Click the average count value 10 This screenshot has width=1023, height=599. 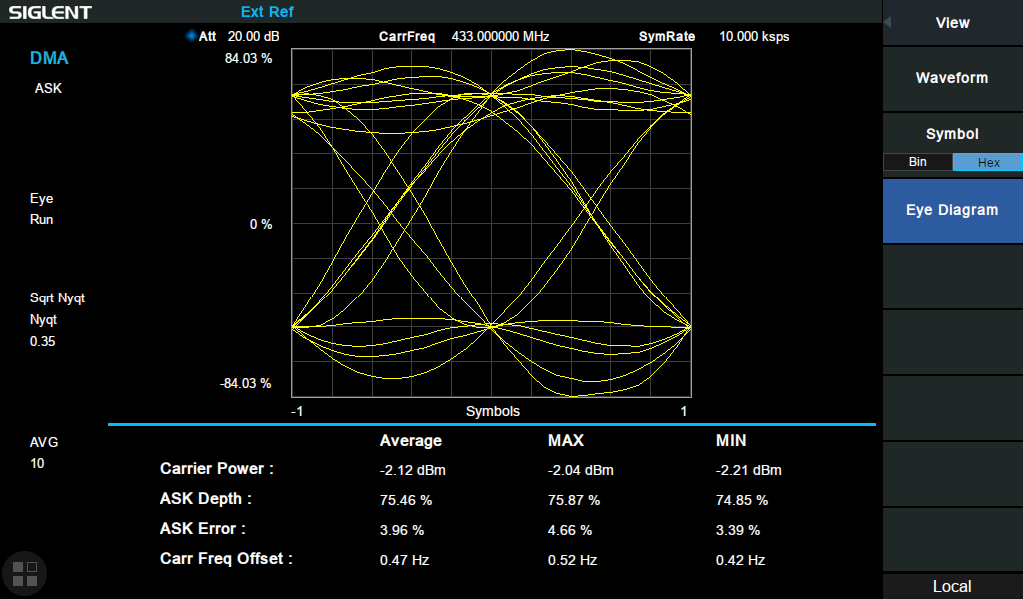37,463
